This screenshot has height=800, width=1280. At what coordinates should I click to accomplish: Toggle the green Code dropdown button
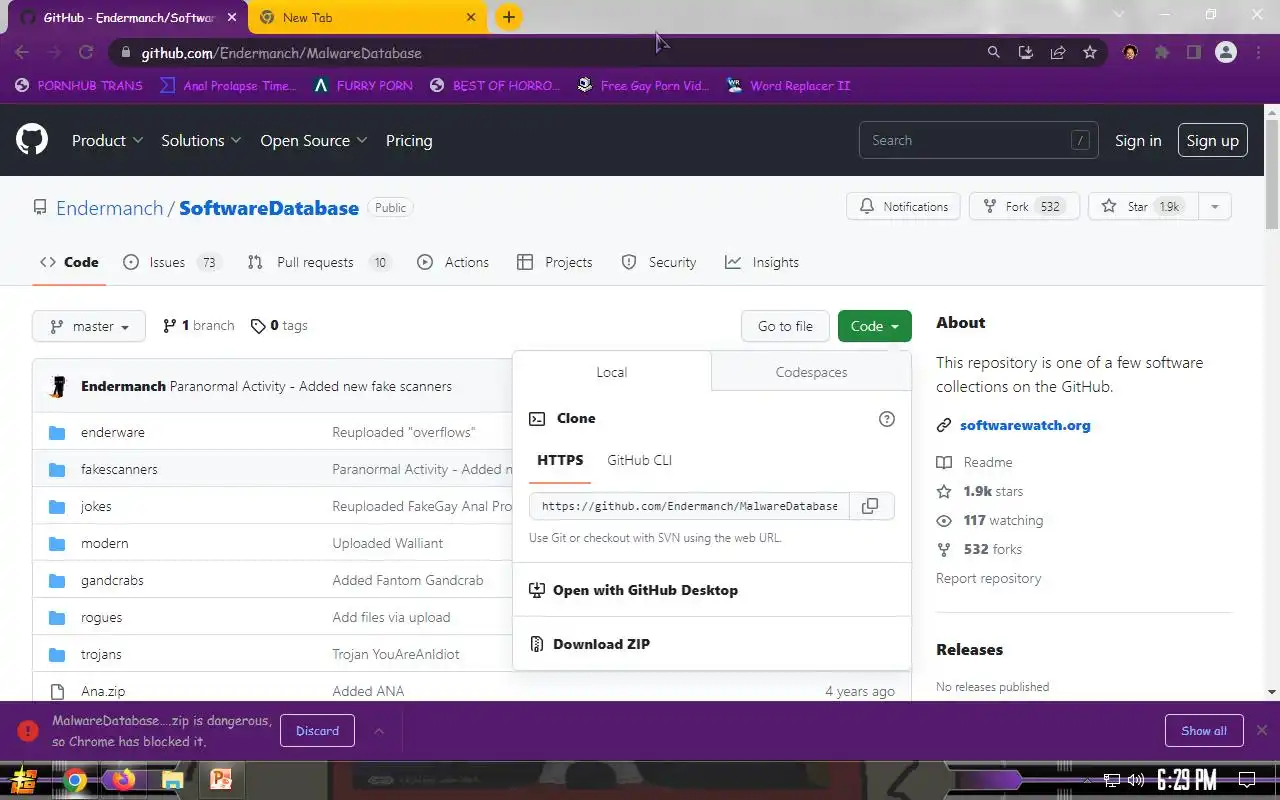pyautogui.click(x=875, y=326)
